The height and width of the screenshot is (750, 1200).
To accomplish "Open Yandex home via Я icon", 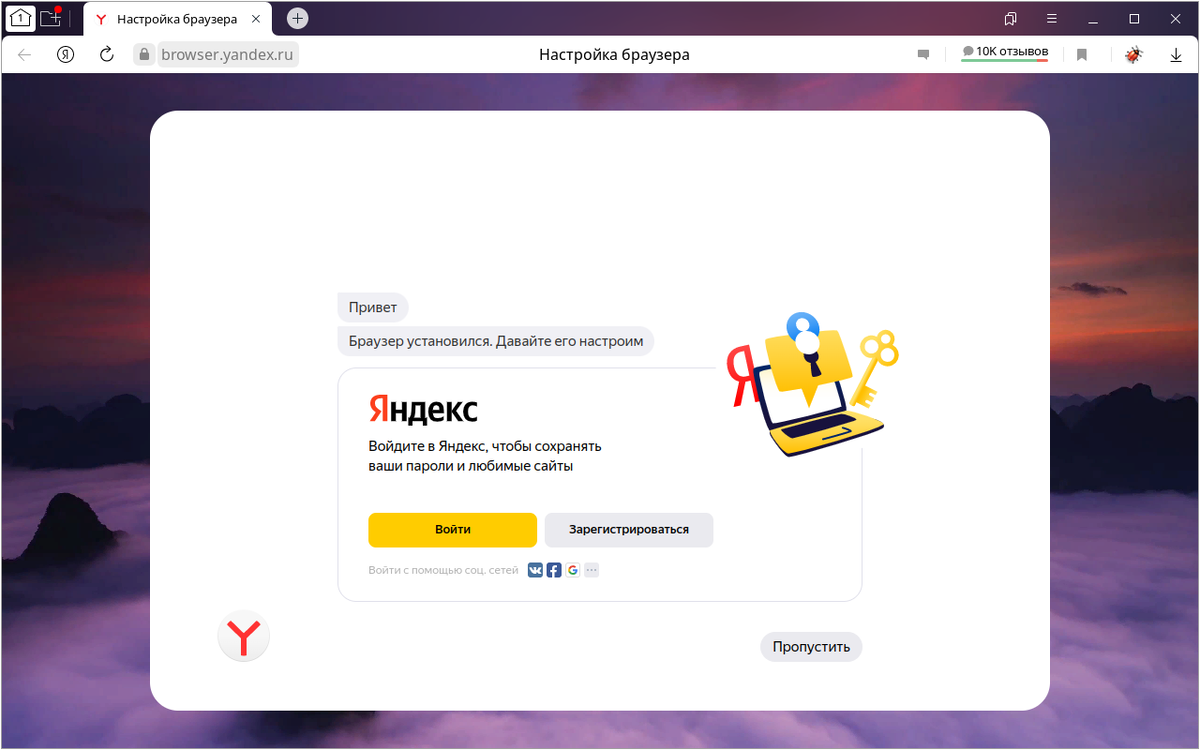I will pos(66,55).
